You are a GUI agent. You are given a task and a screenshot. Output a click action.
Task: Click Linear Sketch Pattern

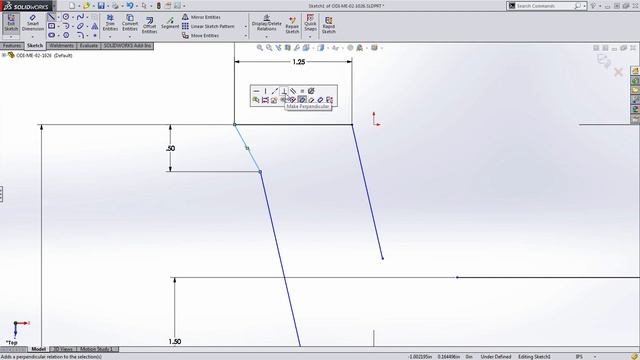[208, 26]
